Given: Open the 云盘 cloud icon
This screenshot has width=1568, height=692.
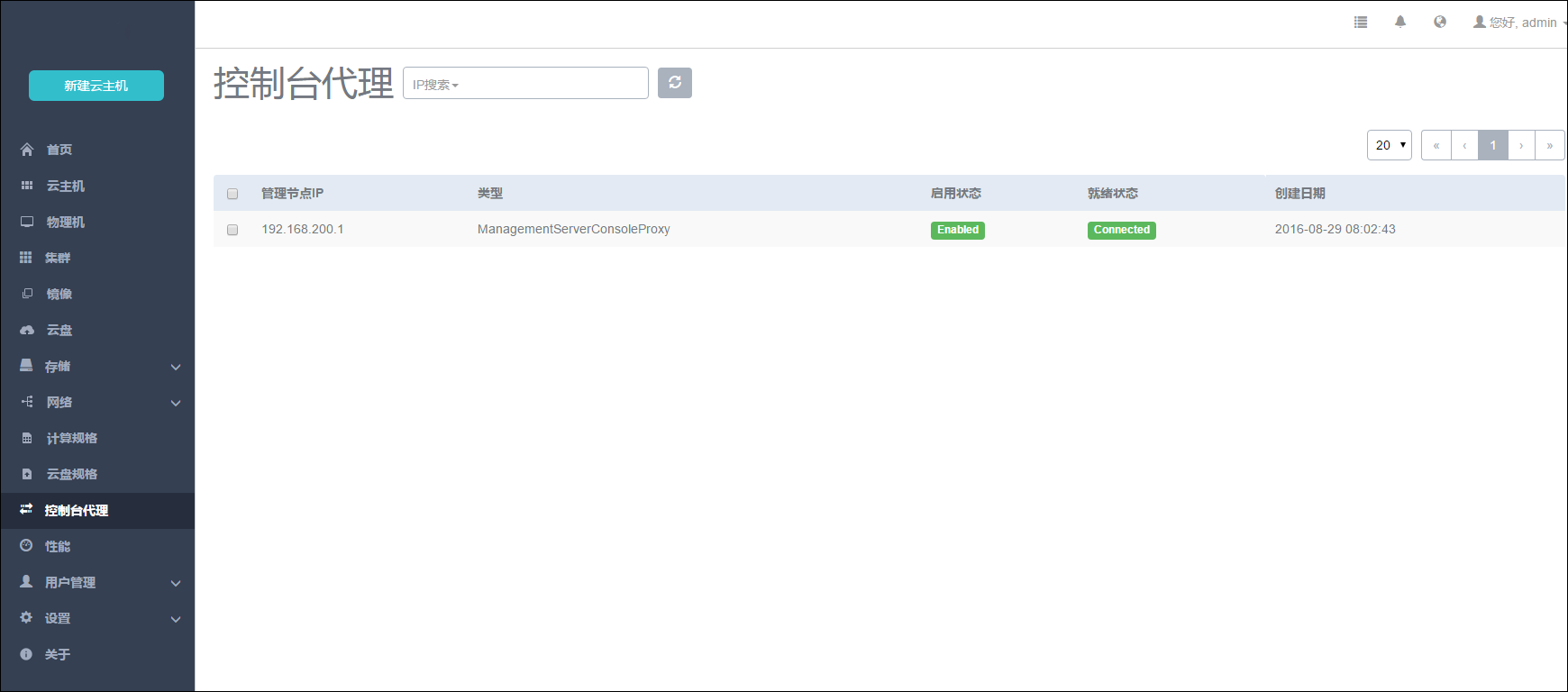Looking at the screenshot, I should click(x=27, y=330).
